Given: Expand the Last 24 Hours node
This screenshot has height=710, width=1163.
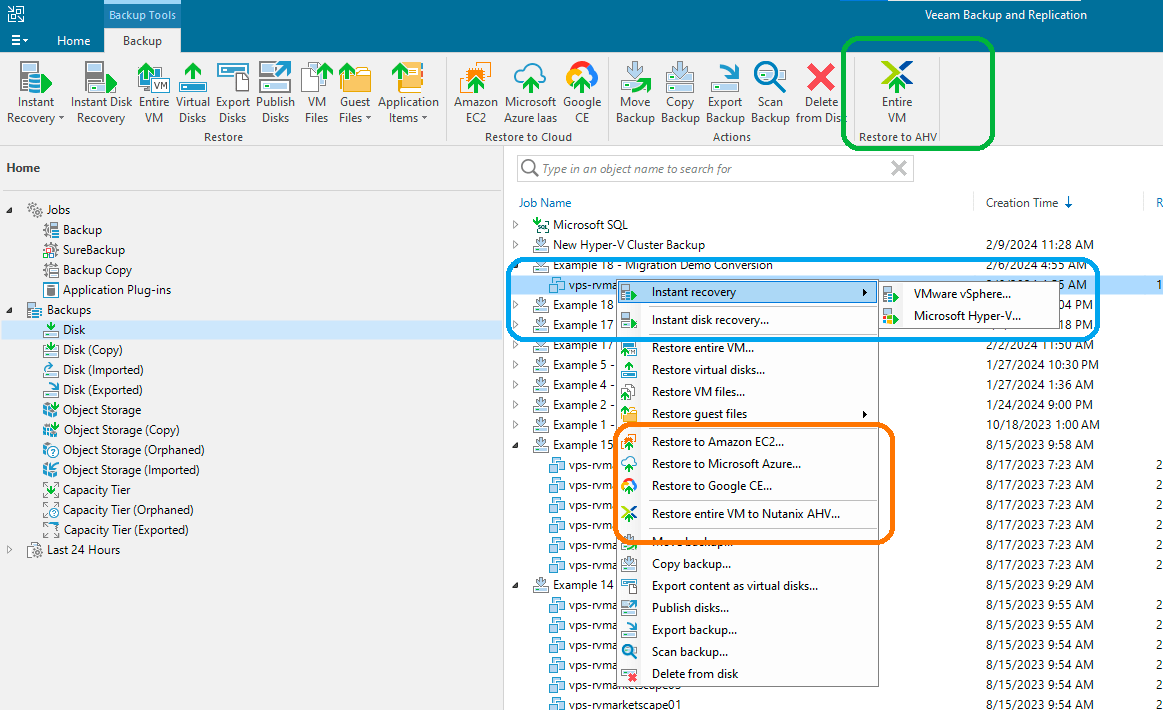Looking at the screenshot, I should pos(10,550).
